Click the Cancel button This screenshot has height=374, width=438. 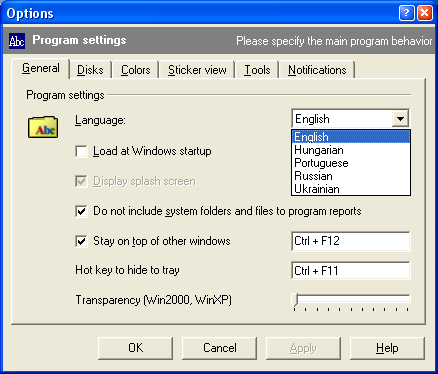219,348
